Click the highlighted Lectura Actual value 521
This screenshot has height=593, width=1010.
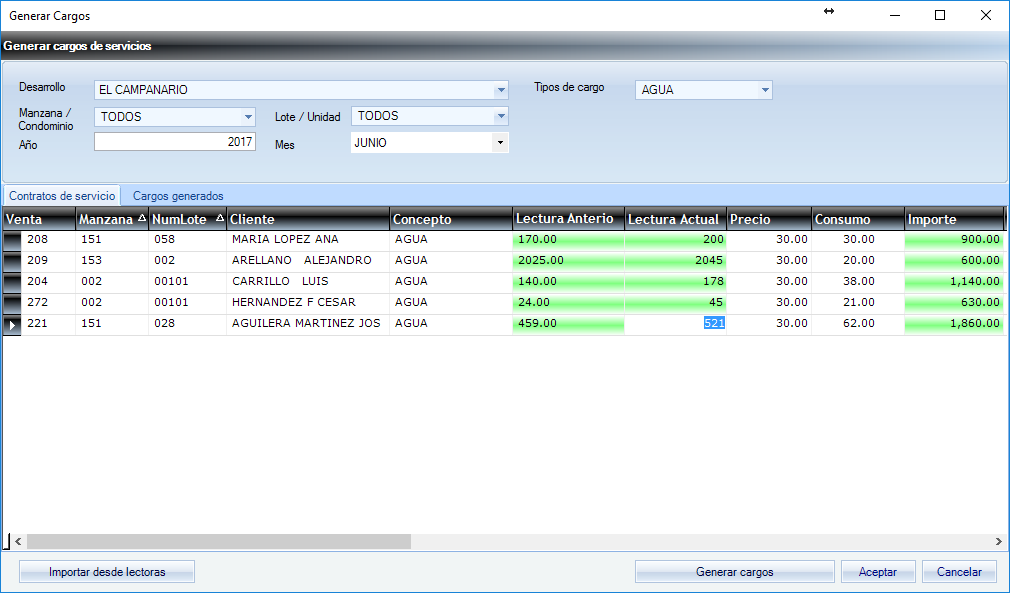714,323
